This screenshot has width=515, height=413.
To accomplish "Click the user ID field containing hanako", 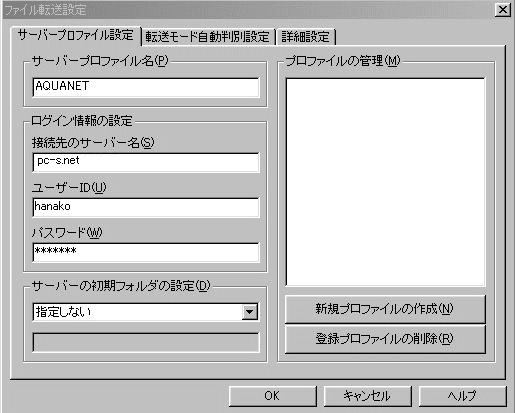I will tap(146, 207).
